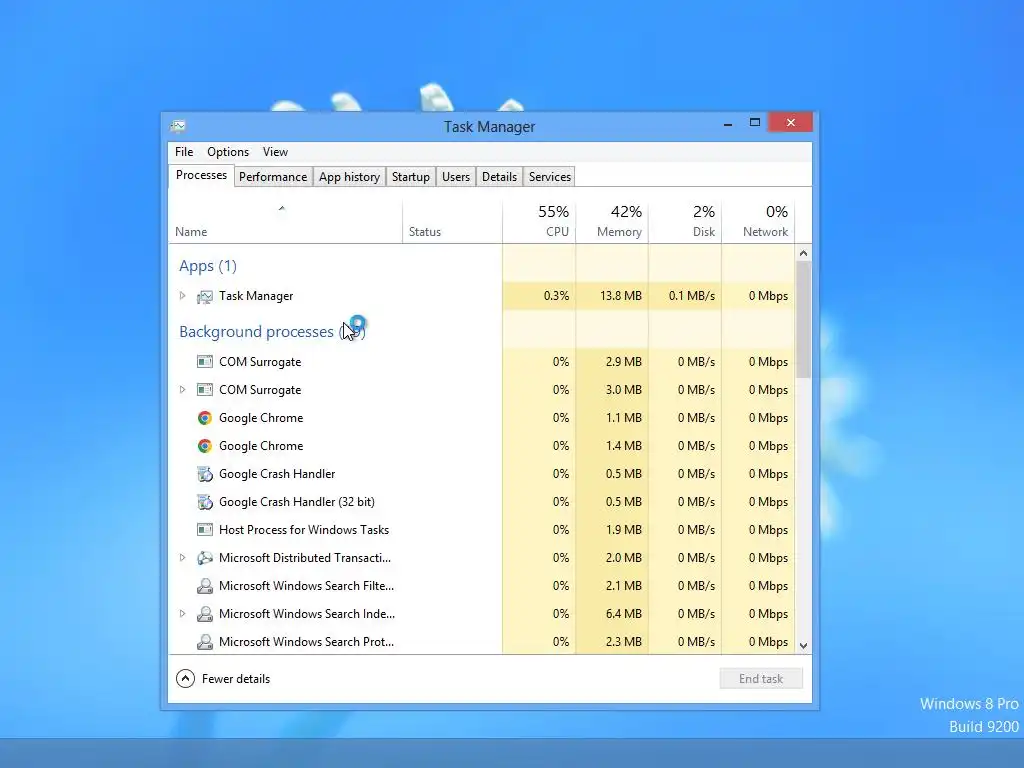1024x768 pixels.
Task: Sort processes by Network column
Action: [758, 222]
